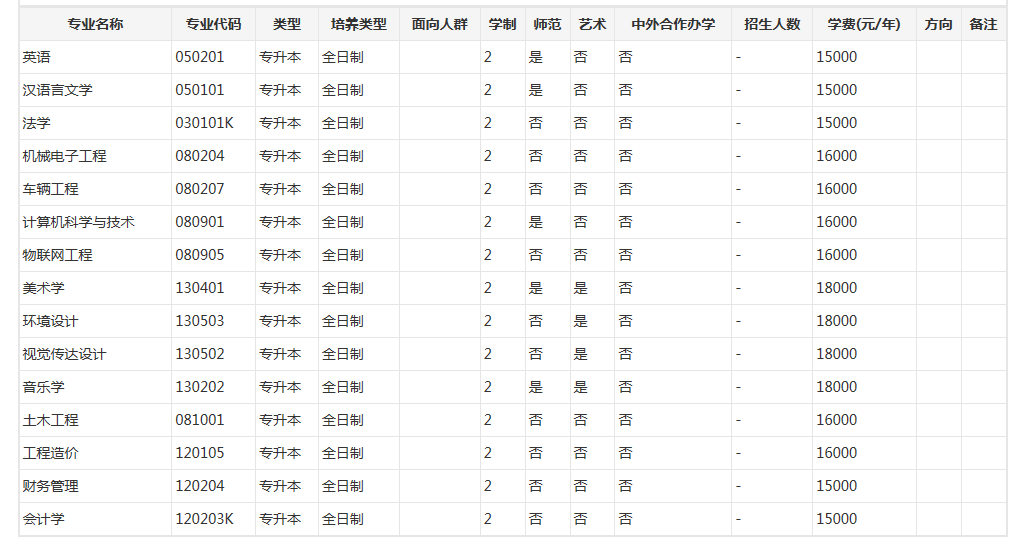This screenshot has width=1017, height=550.
Task: Click the 培养类型 column header
Action: coord(358,24)
